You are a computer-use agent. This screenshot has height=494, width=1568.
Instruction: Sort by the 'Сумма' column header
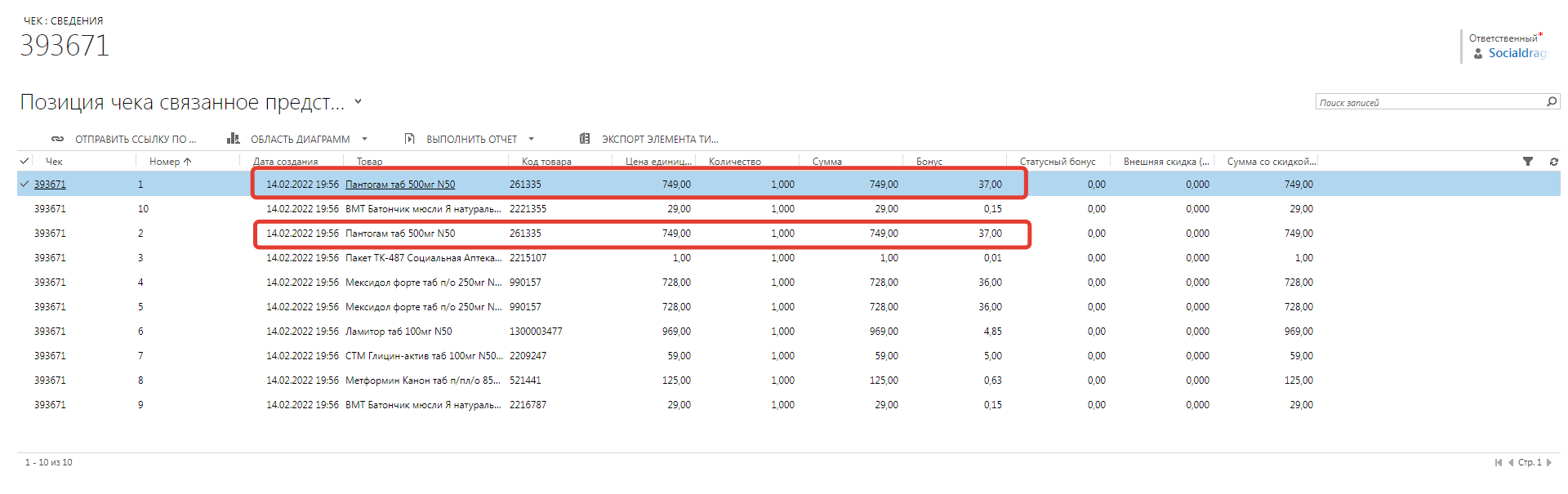(827, 162)
